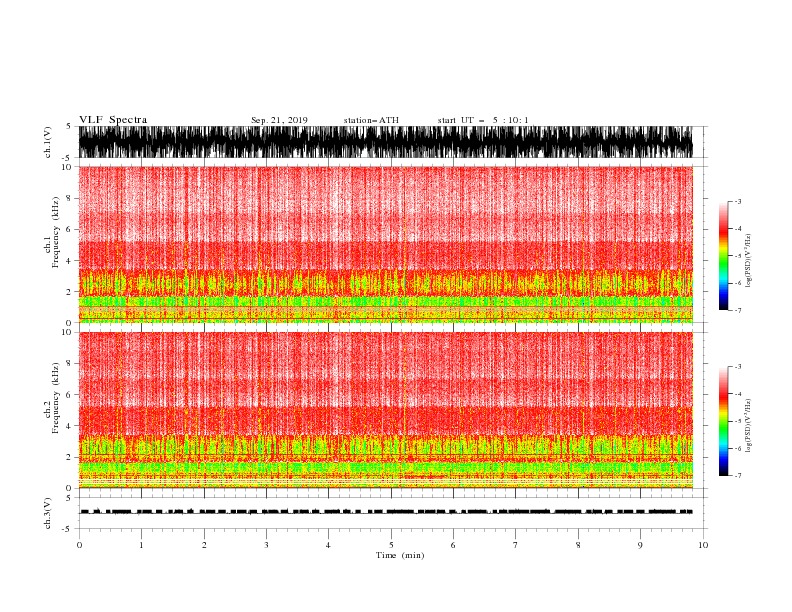Image resolution: width=792 pixels, height=612 pixels.
Task: Click tick label "1" on the time axis
Action: (x=141, y=545)
